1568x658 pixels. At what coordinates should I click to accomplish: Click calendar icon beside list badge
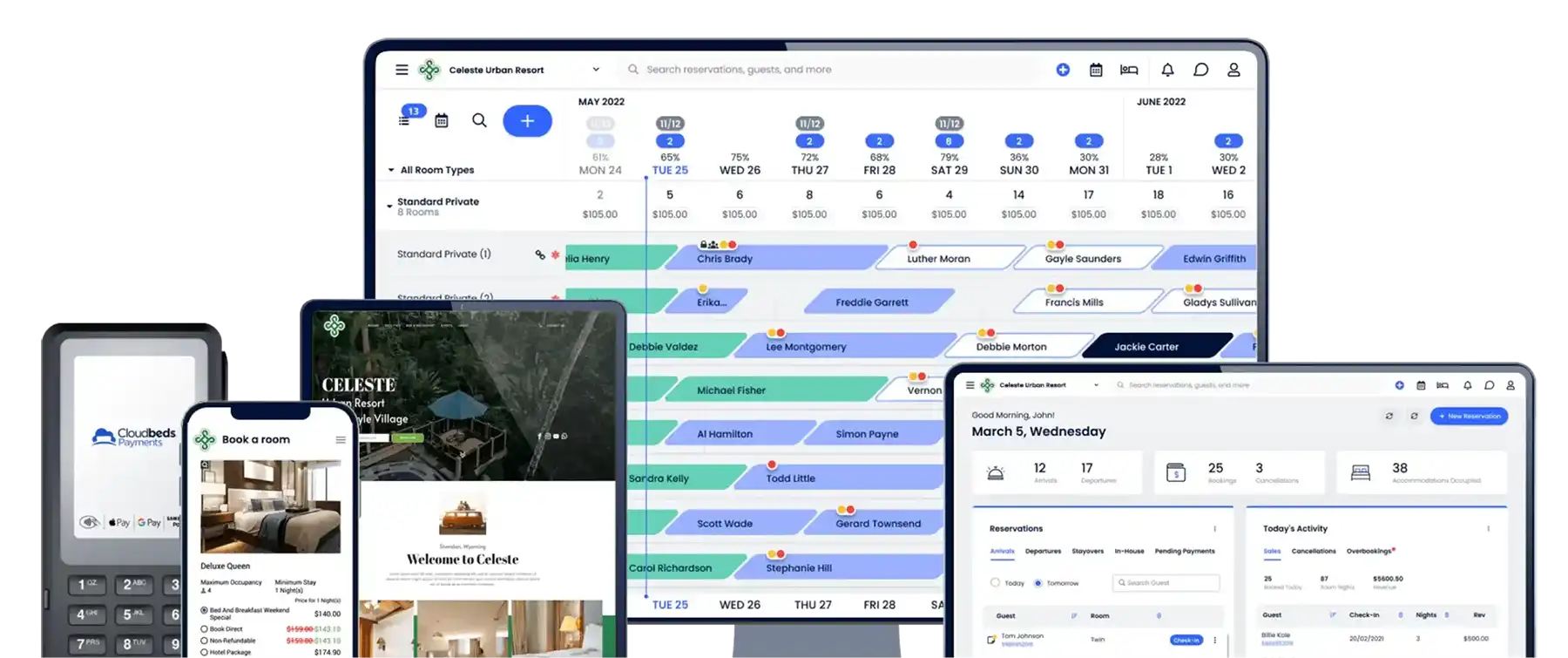pyautogui.click(x=442, y=120)
